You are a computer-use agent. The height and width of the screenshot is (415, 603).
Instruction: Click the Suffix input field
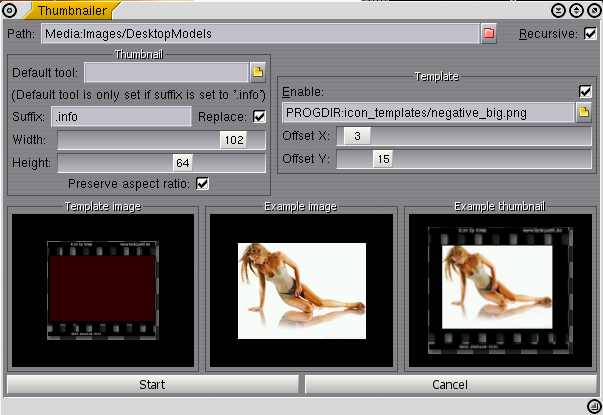pos(120,117)
